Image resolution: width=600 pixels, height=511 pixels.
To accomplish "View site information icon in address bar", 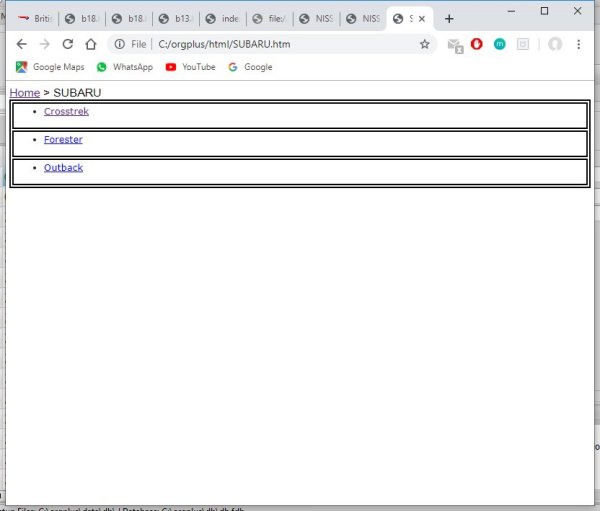I will pyautogui.click(x=119, y=44).
